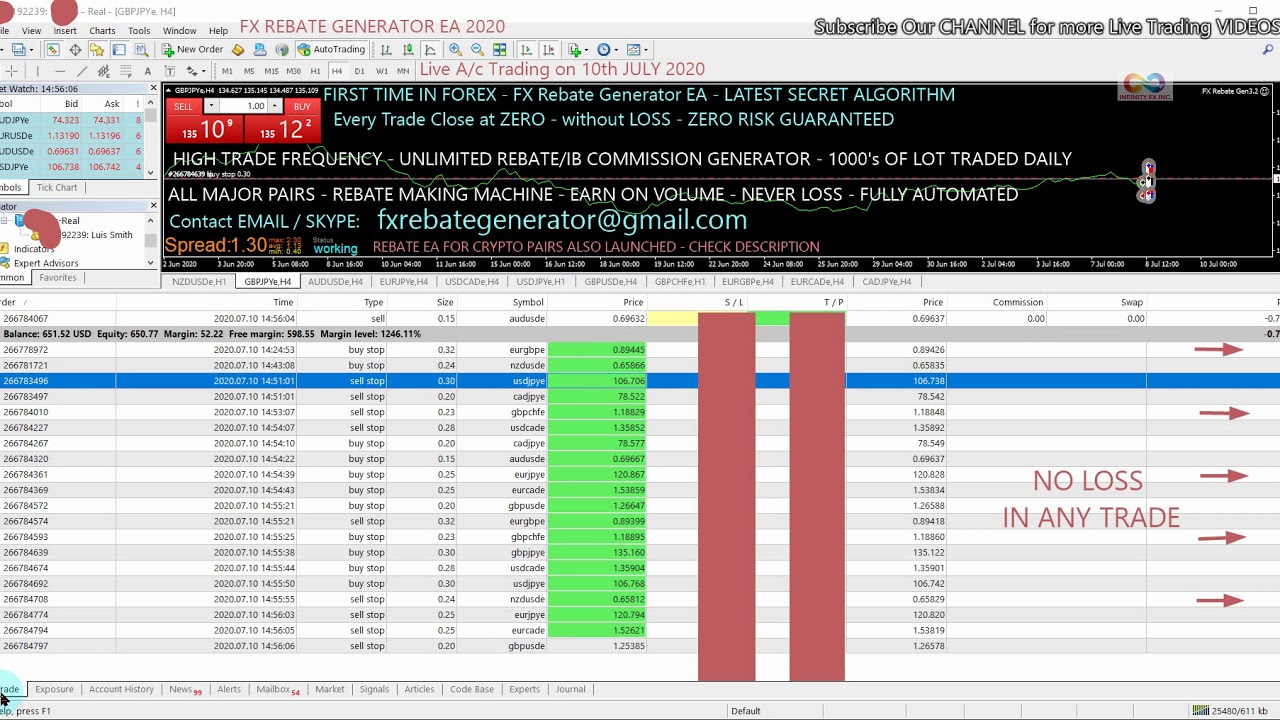Viewport: 1280px width, 720px height.
Task: Select Indicators in the Navigator tree
Action: coord(34,249)
